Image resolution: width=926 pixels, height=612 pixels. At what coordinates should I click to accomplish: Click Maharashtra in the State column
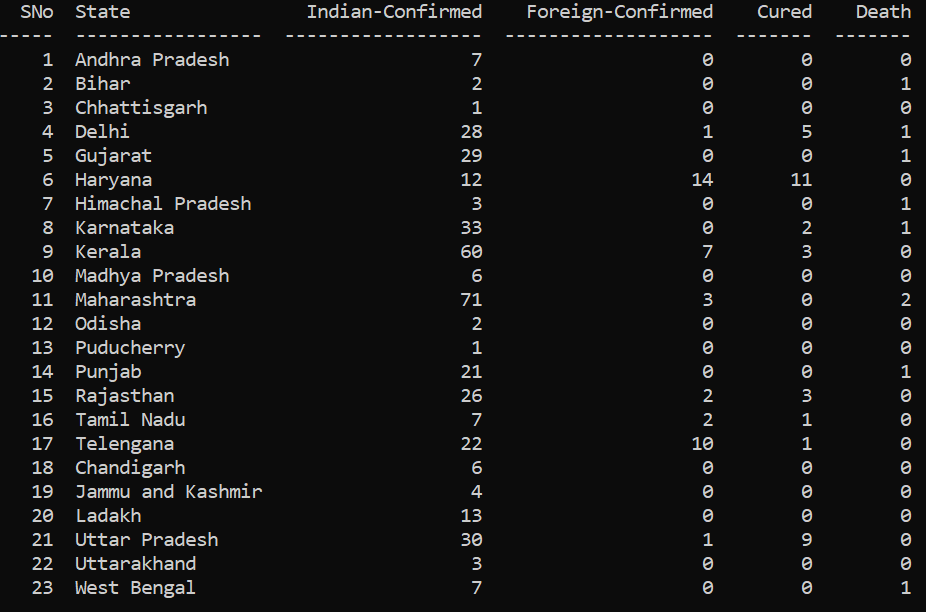135,300
